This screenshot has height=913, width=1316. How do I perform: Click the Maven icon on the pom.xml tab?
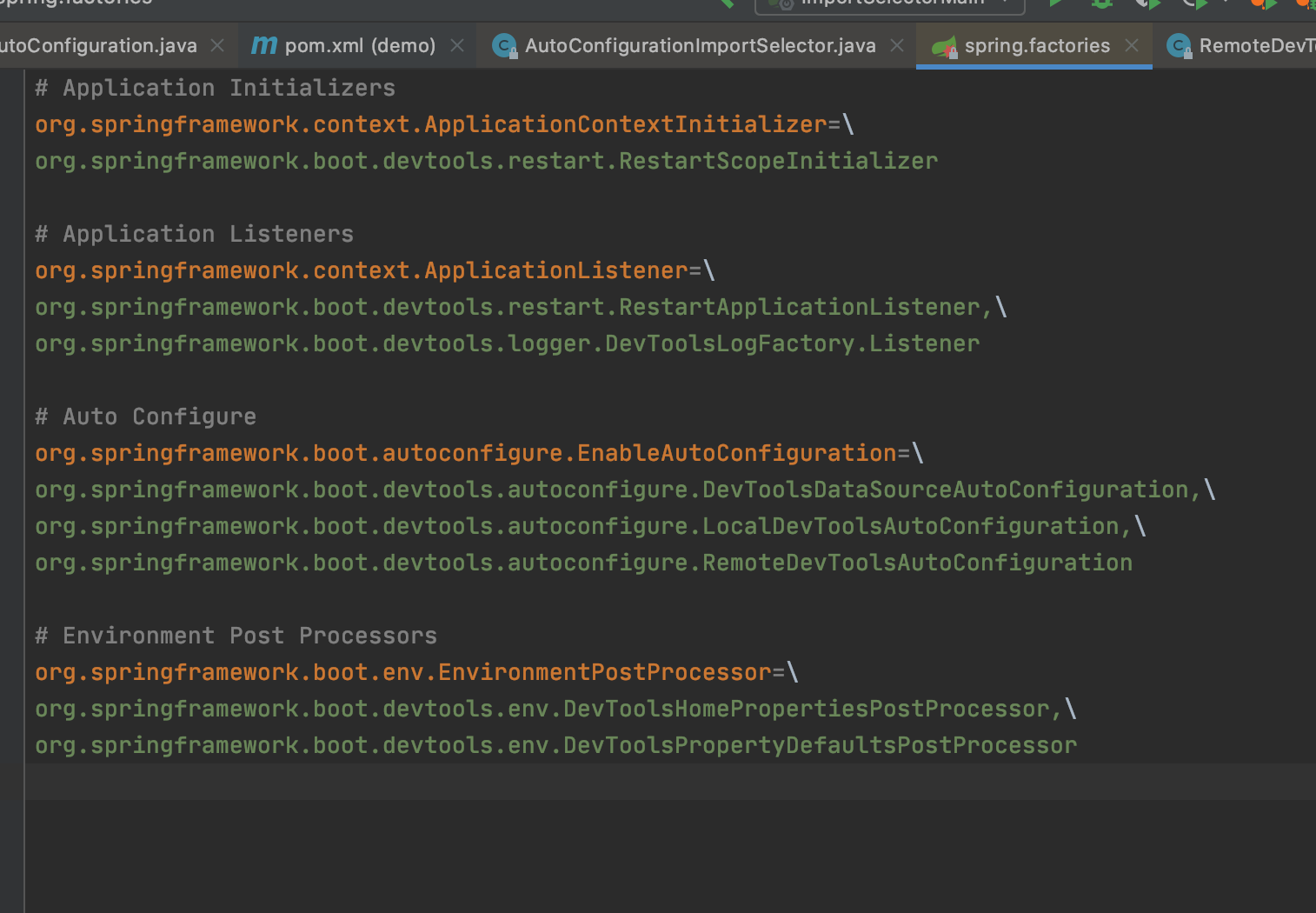click(x=264, y=45)
